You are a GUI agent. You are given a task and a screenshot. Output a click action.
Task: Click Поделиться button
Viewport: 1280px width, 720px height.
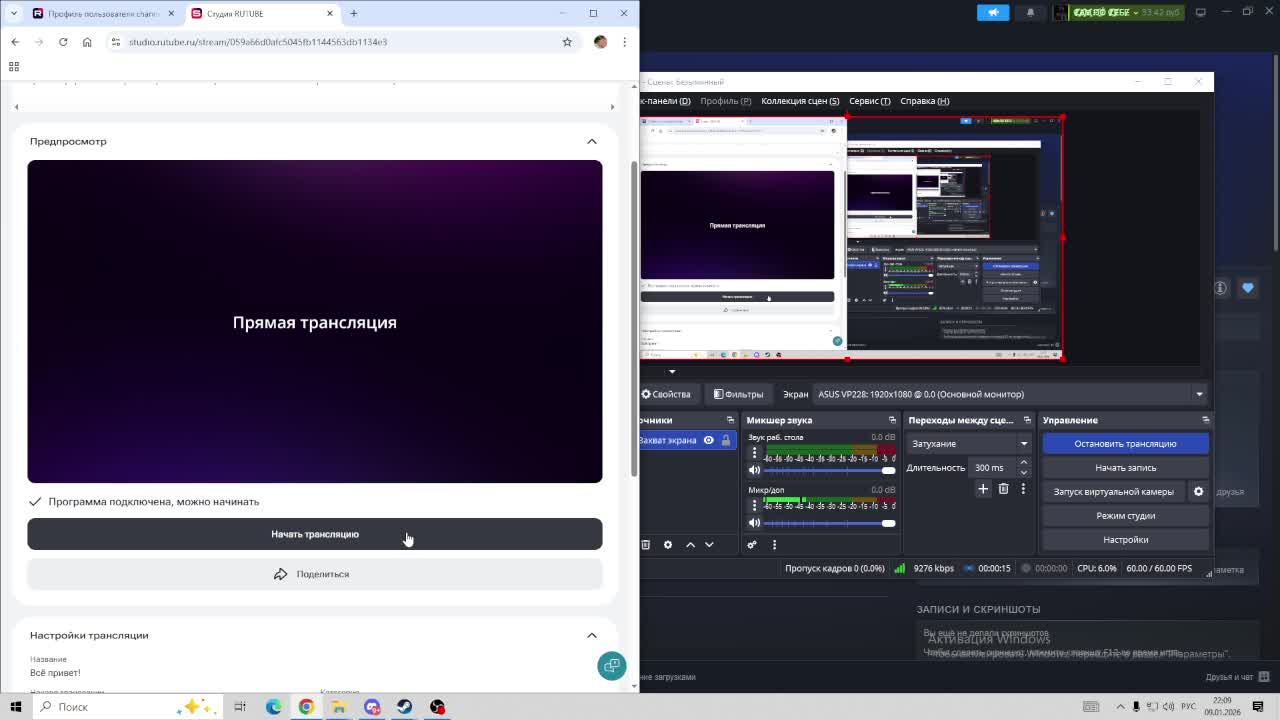(315, 574)
